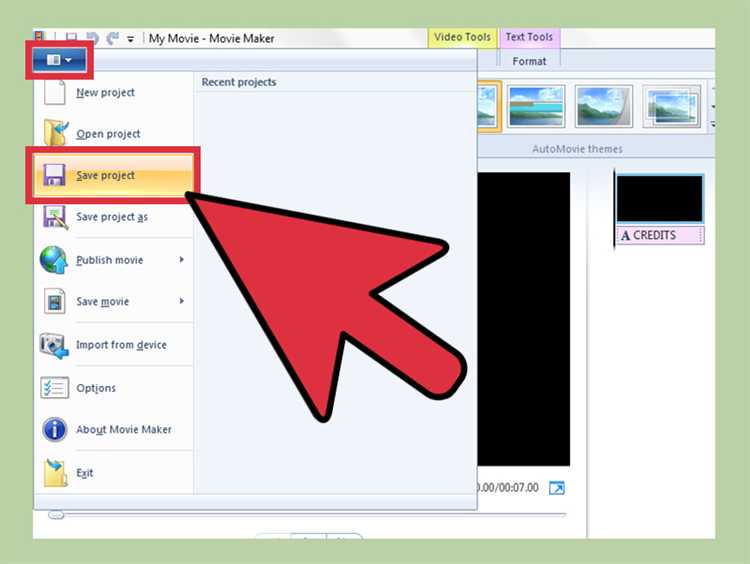Open Options from the menu
The height and width of the screenshot is (564, 750).
tap(113, 388)
